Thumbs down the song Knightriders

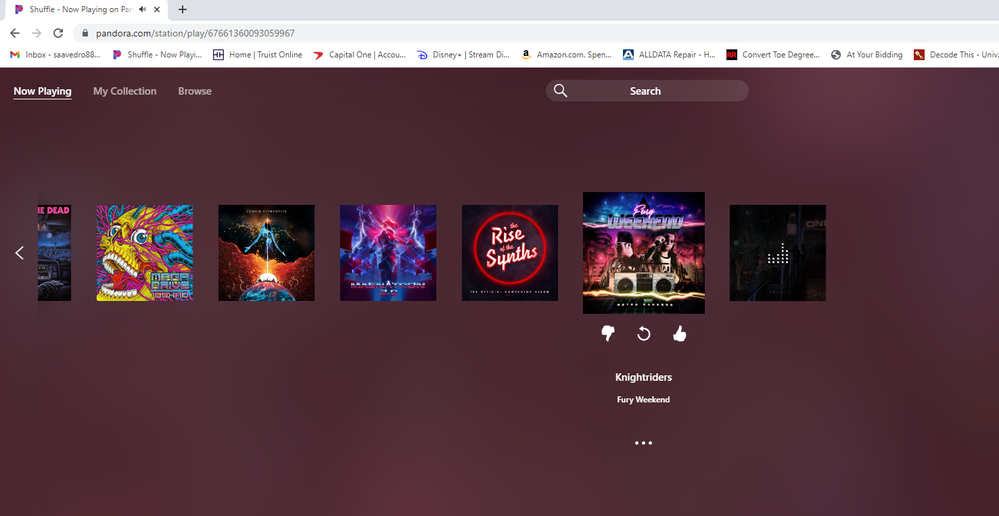point(607,334)
